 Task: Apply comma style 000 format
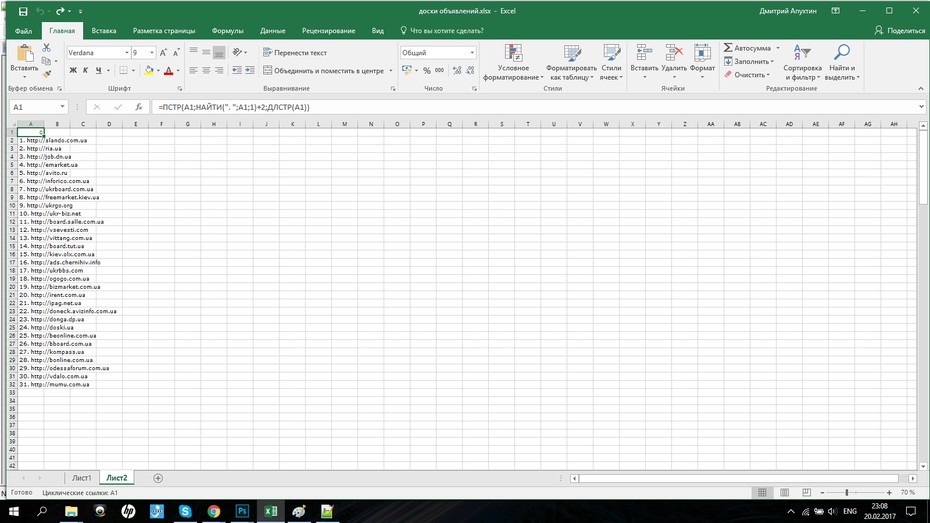(x=439, y=71)
